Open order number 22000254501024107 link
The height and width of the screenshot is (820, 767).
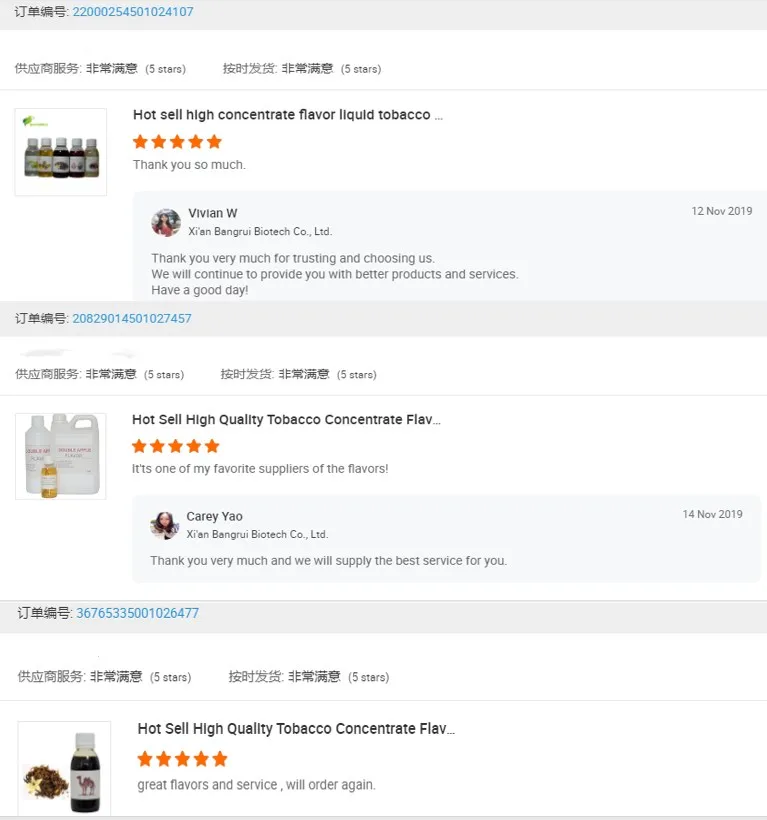(133, 12)
